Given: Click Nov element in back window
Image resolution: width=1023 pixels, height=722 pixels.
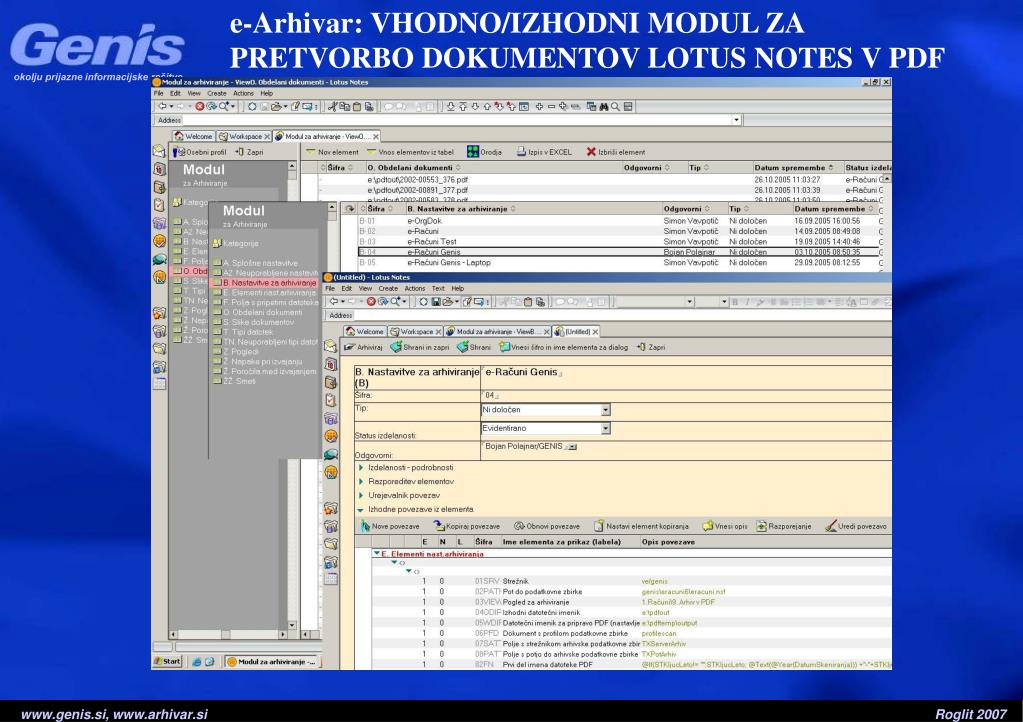Looking at the screenshot, I should 332,152.
